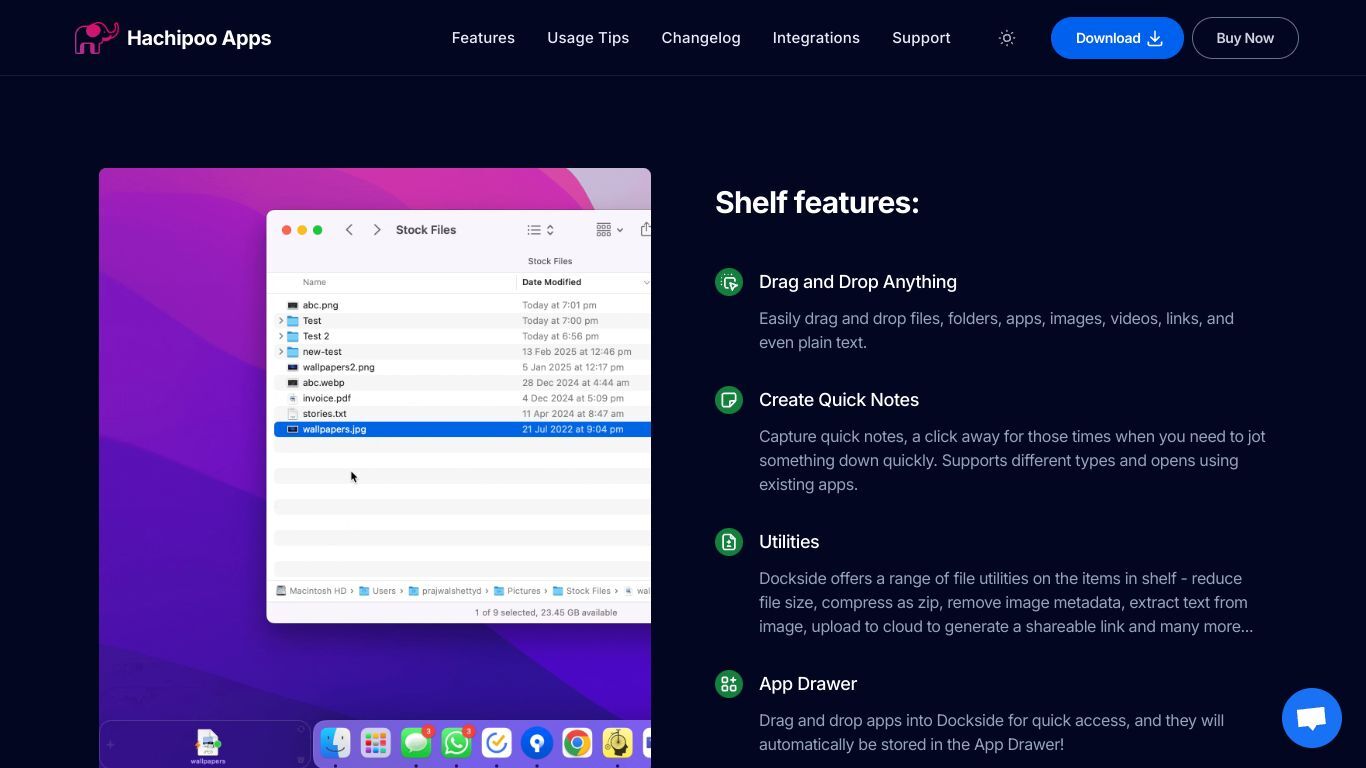Screen dimensions: 1366x768
Task: Select the Test 2 folder name row
Action: (x=316, y=336)
